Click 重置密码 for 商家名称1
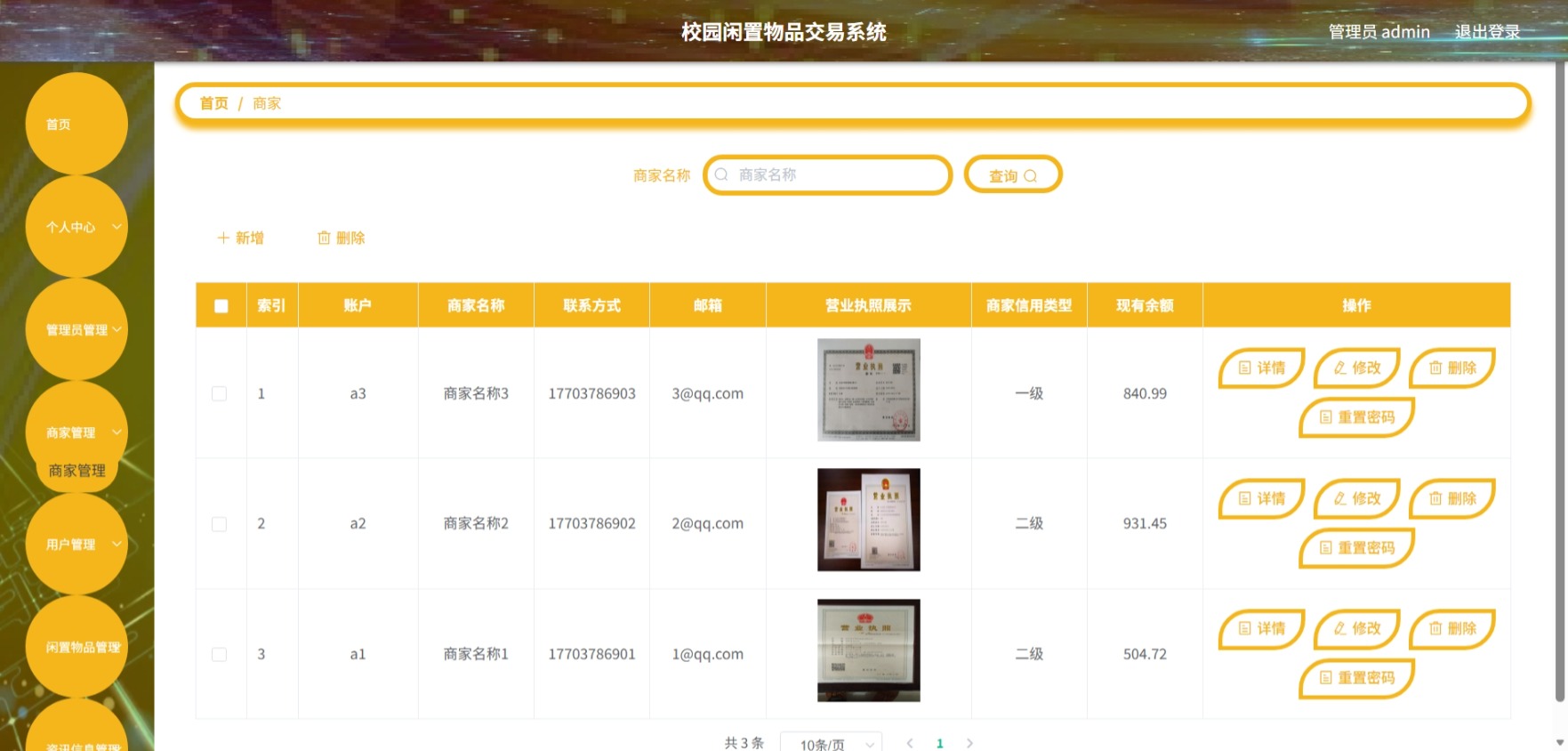This screenshot has height=751, width=1568. coord(1356,678)
